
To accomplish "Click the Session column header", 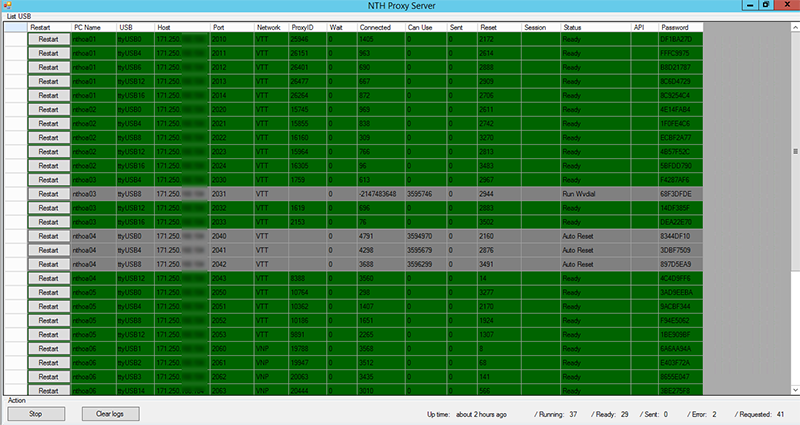I will pos(541,28).
